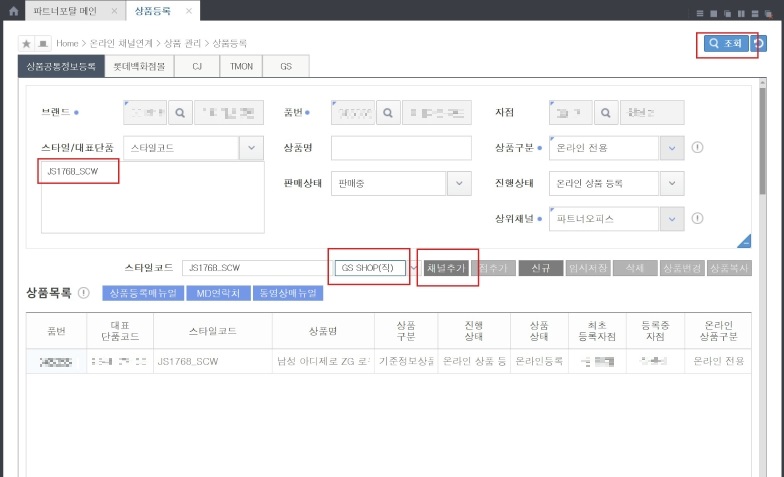Click the 채널추가 button
Screen dimensions: 784x477
446,268
